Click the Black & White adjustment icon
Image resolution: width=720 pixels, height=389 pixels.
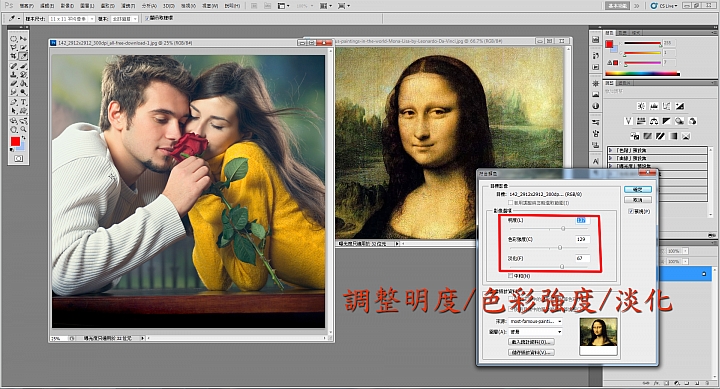(666, 121)
